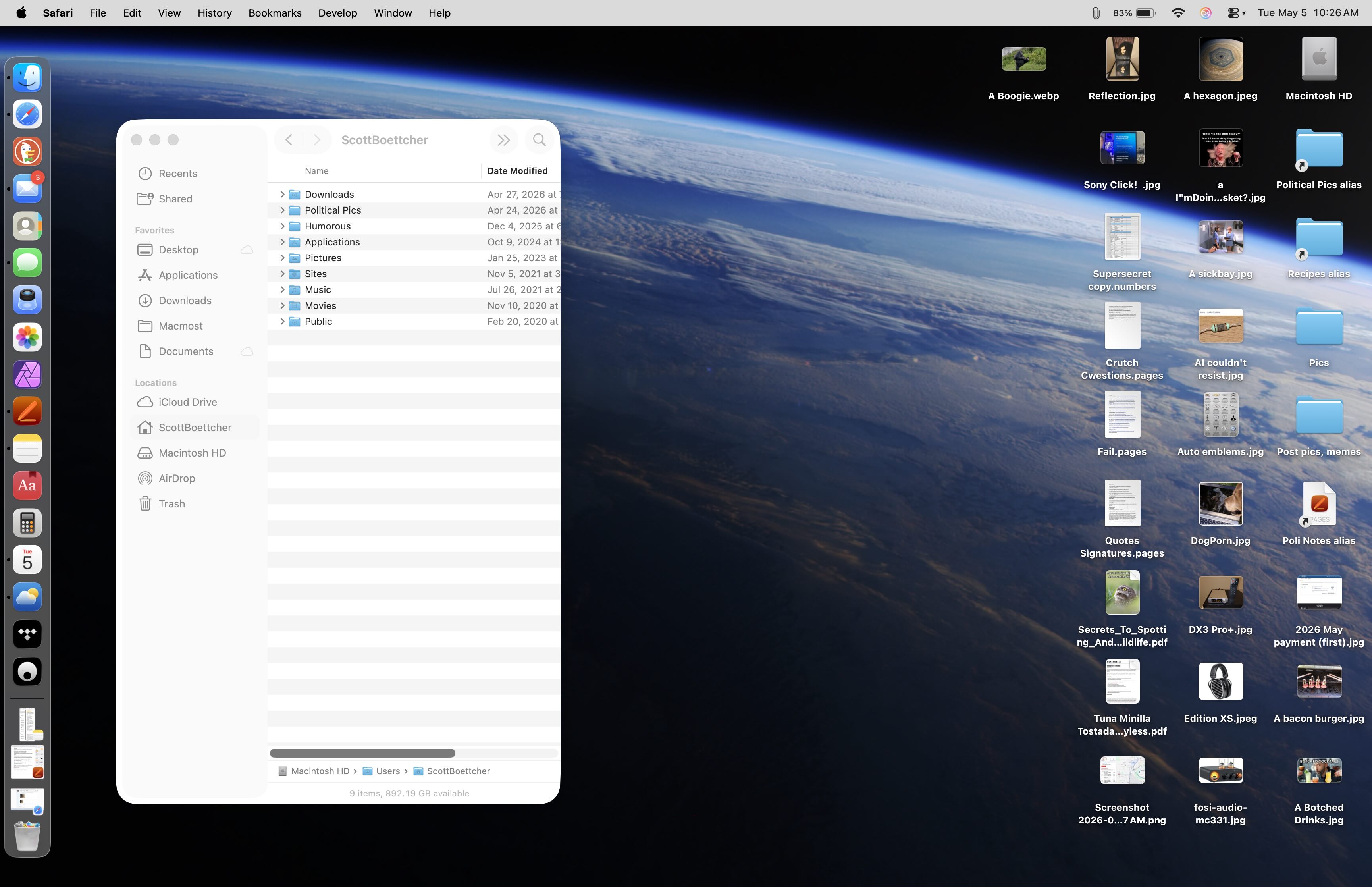1372x887 pixels.
Task: Select Trash in Finder sidebar
Action: (195, 503)
